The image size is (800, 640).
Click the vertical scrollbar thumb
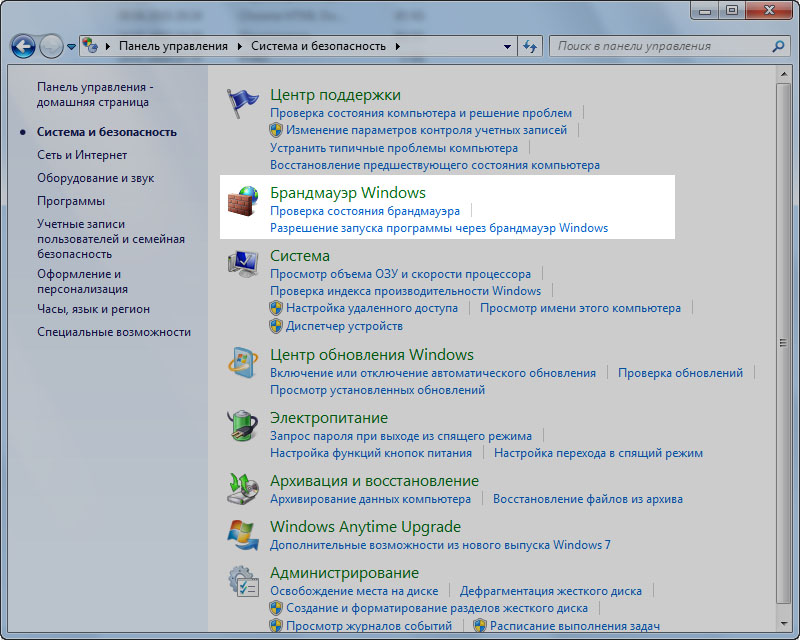(x=783, y=343)
